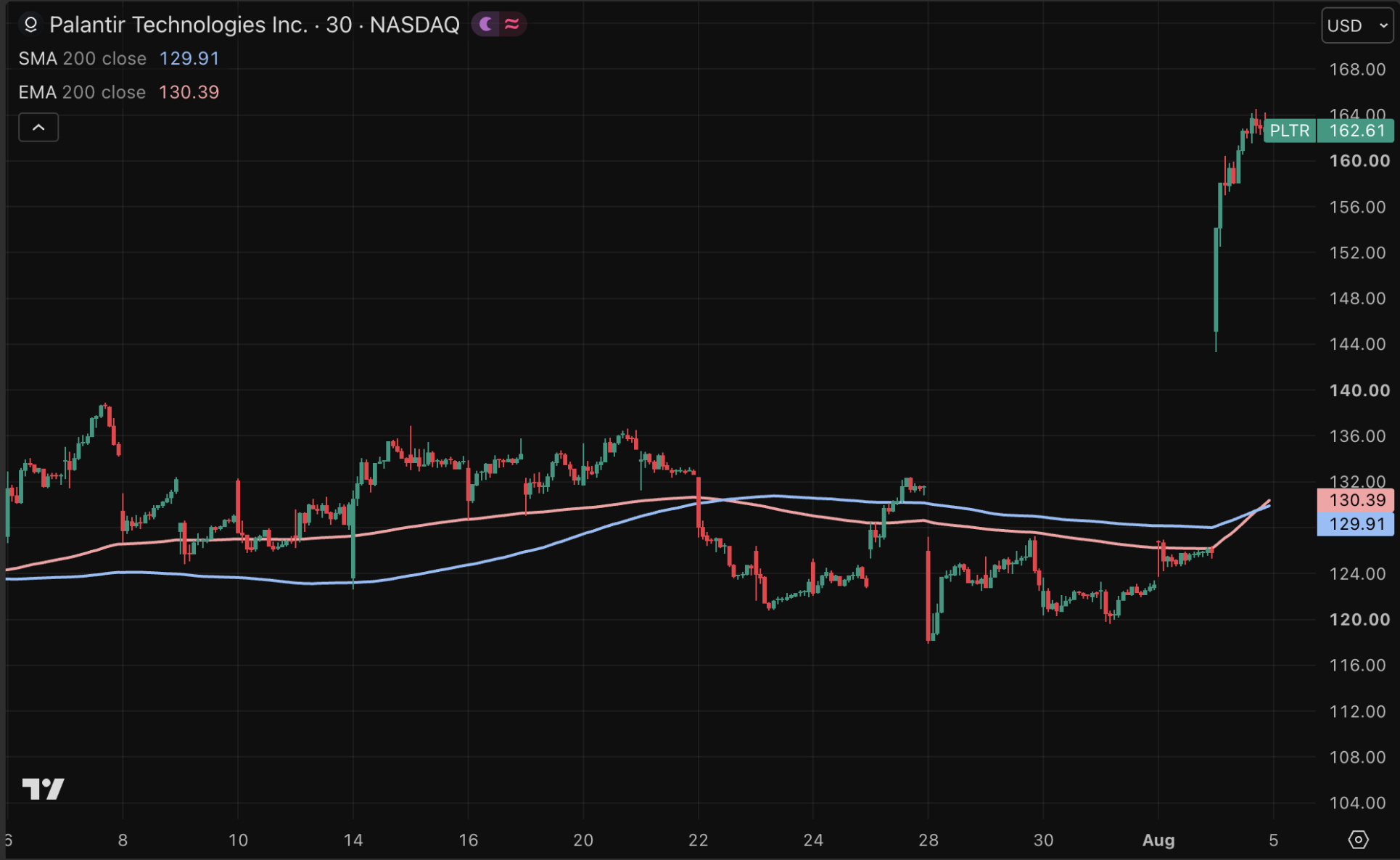The image size is (1400, 860).
Task: Click the SMA legend value 129.91
Action: (x=189, y=58)
